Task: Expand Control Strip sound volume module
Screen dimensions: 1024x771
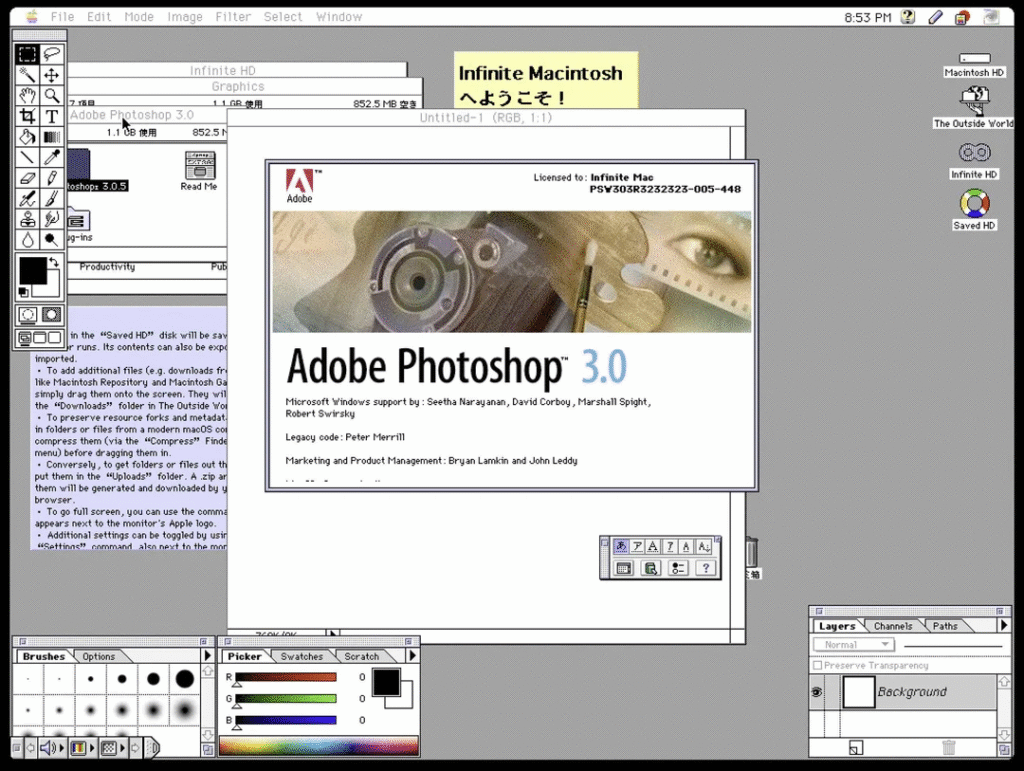Action: click(x=52, y=747)
